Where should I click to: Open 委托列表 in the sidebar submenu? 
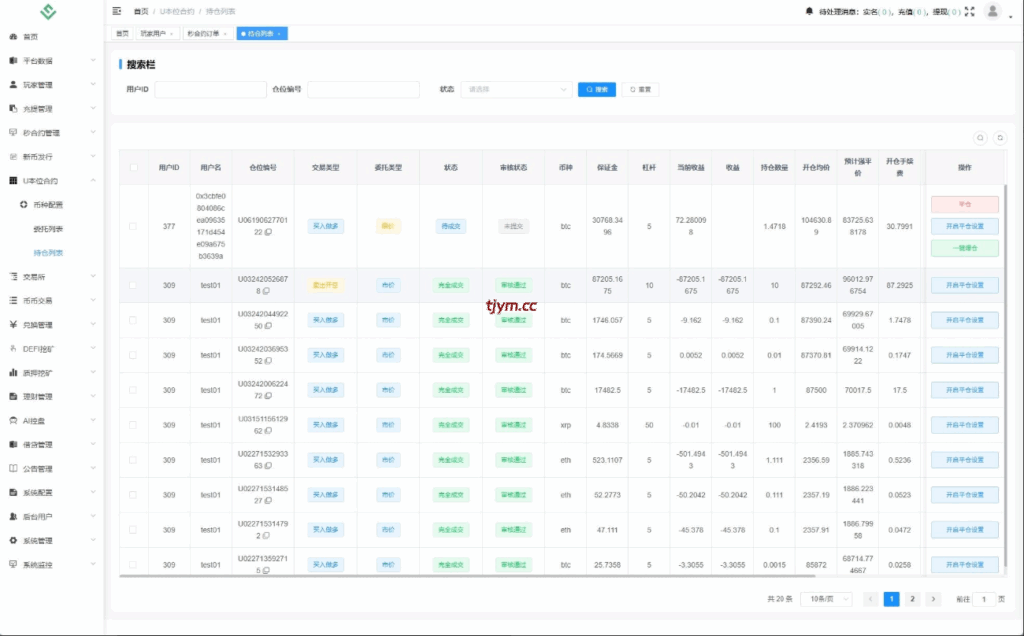[48, 229]
